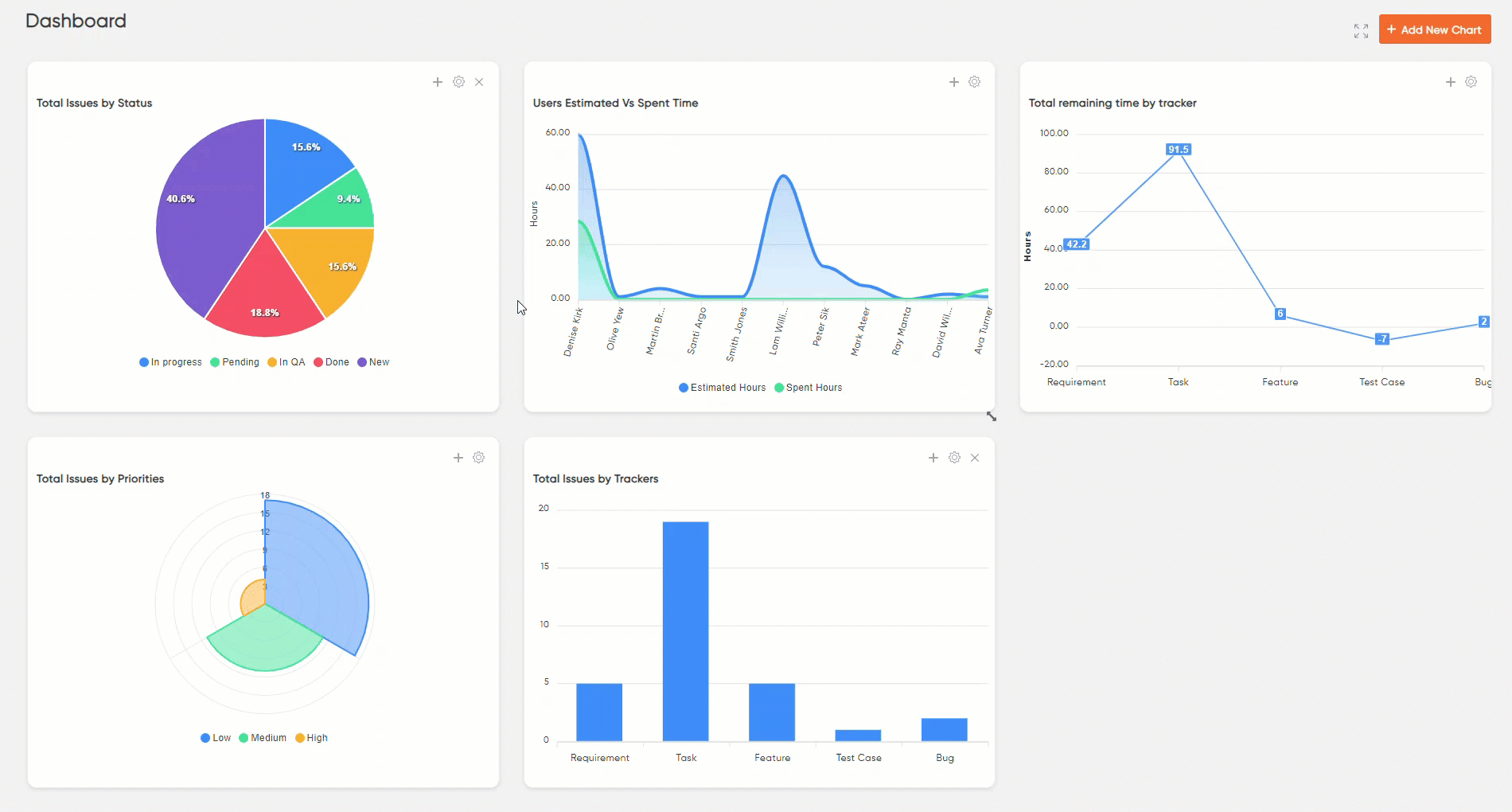Click plus icon on Total remaining time chart
1512x812 pixels.
1450,82
